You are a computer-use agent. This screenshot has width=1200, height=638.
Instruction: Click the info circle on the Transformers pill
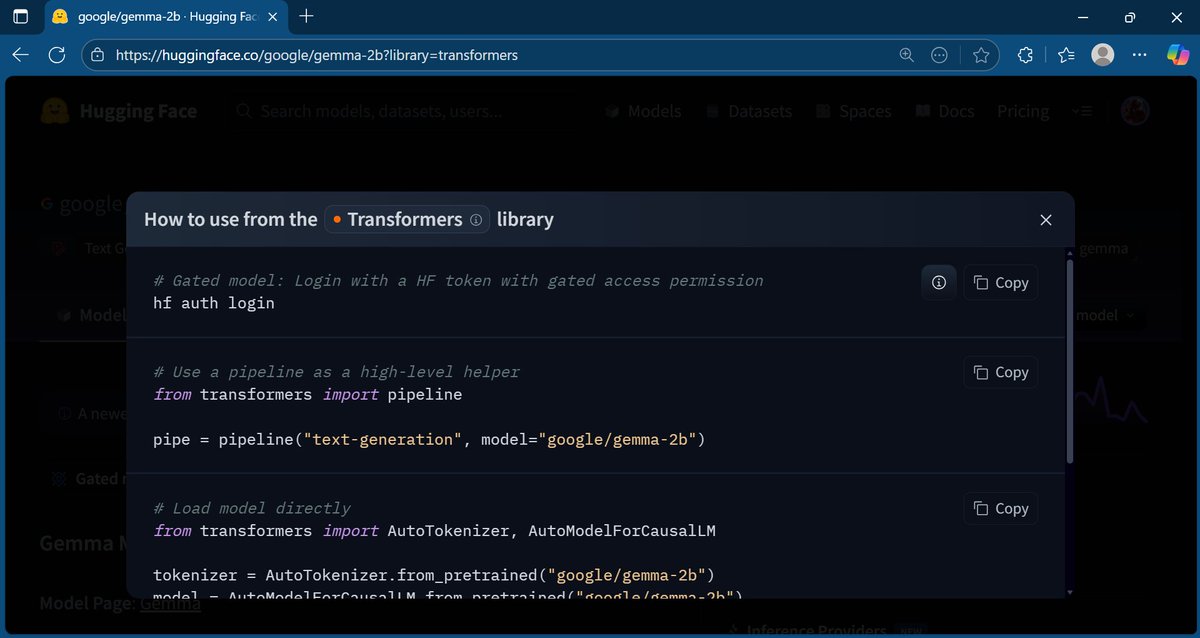(x=477, y=219)
